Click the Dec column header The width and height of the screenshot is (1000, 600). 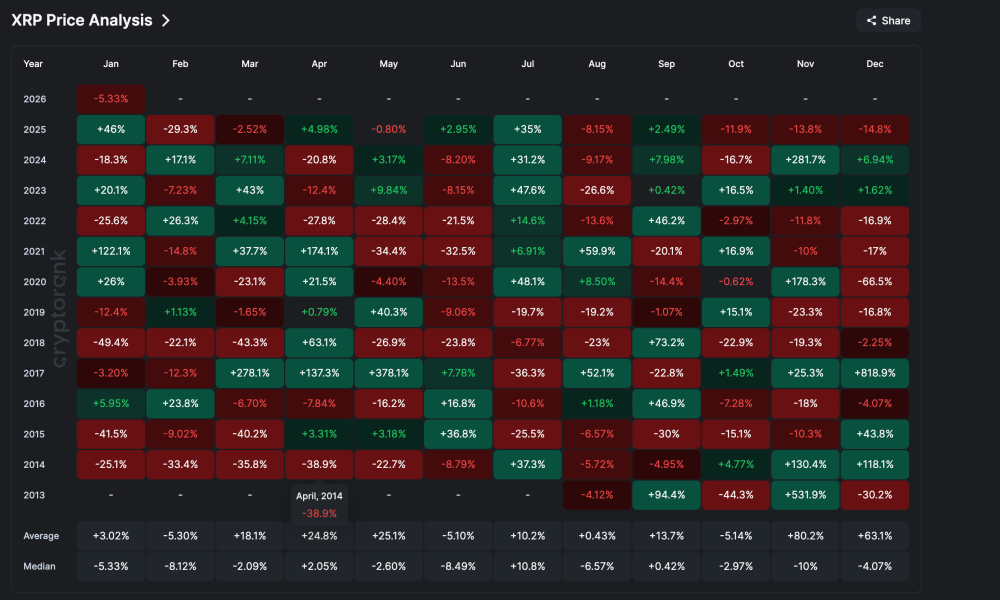[874, 63]
